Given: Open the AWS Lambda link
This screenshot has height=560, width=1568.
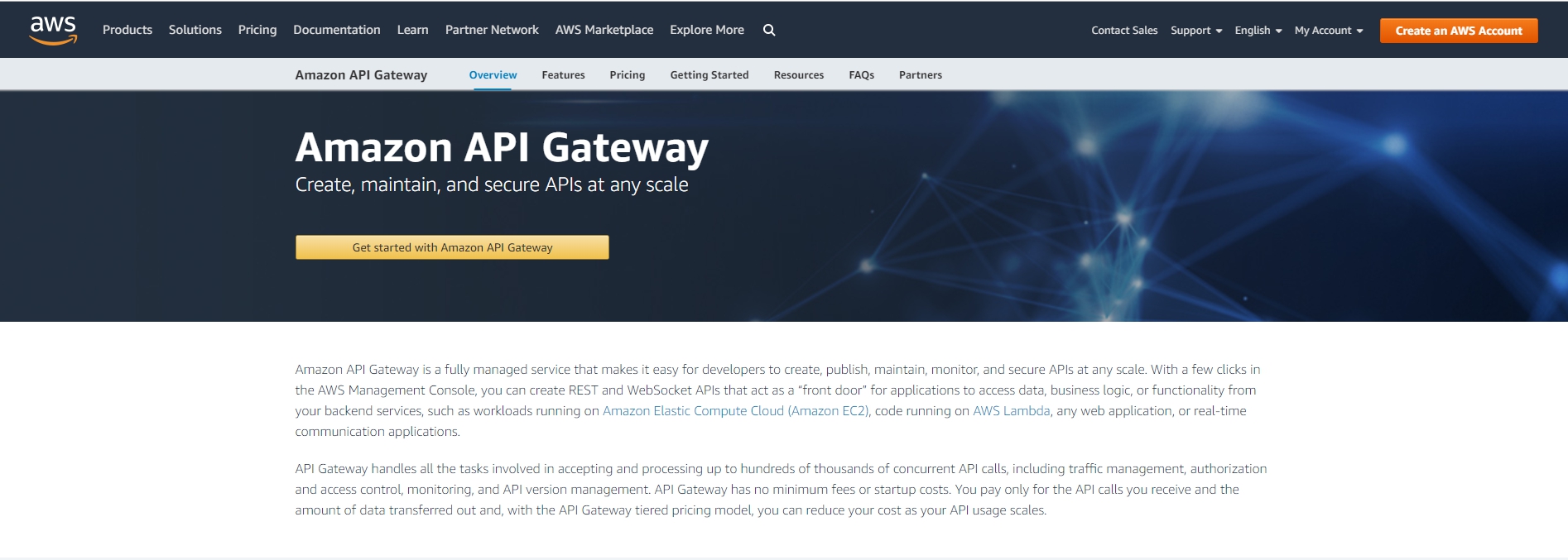Looking at the screenshot, I should (1012, 411).
